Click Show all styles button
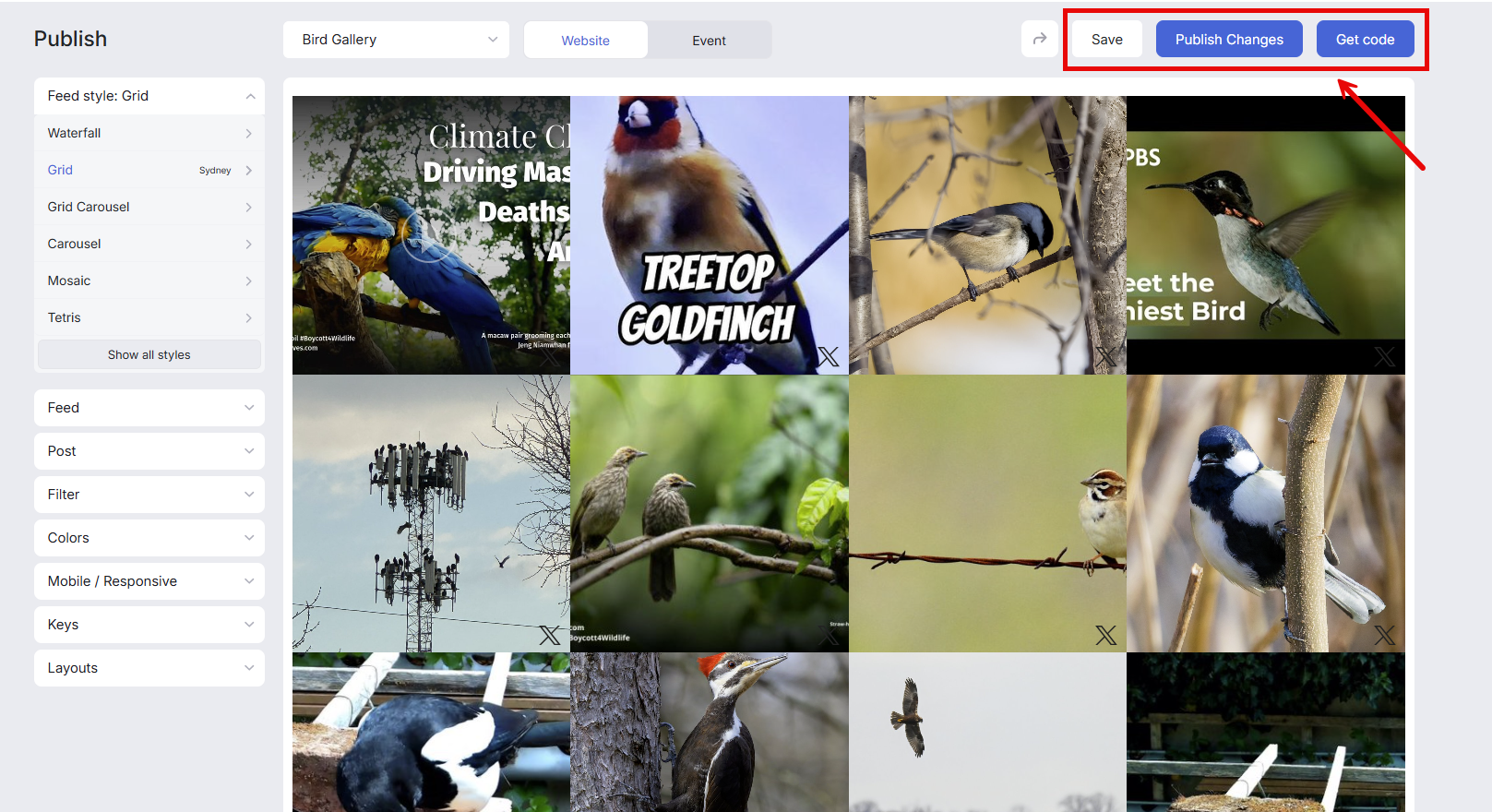 149,354
